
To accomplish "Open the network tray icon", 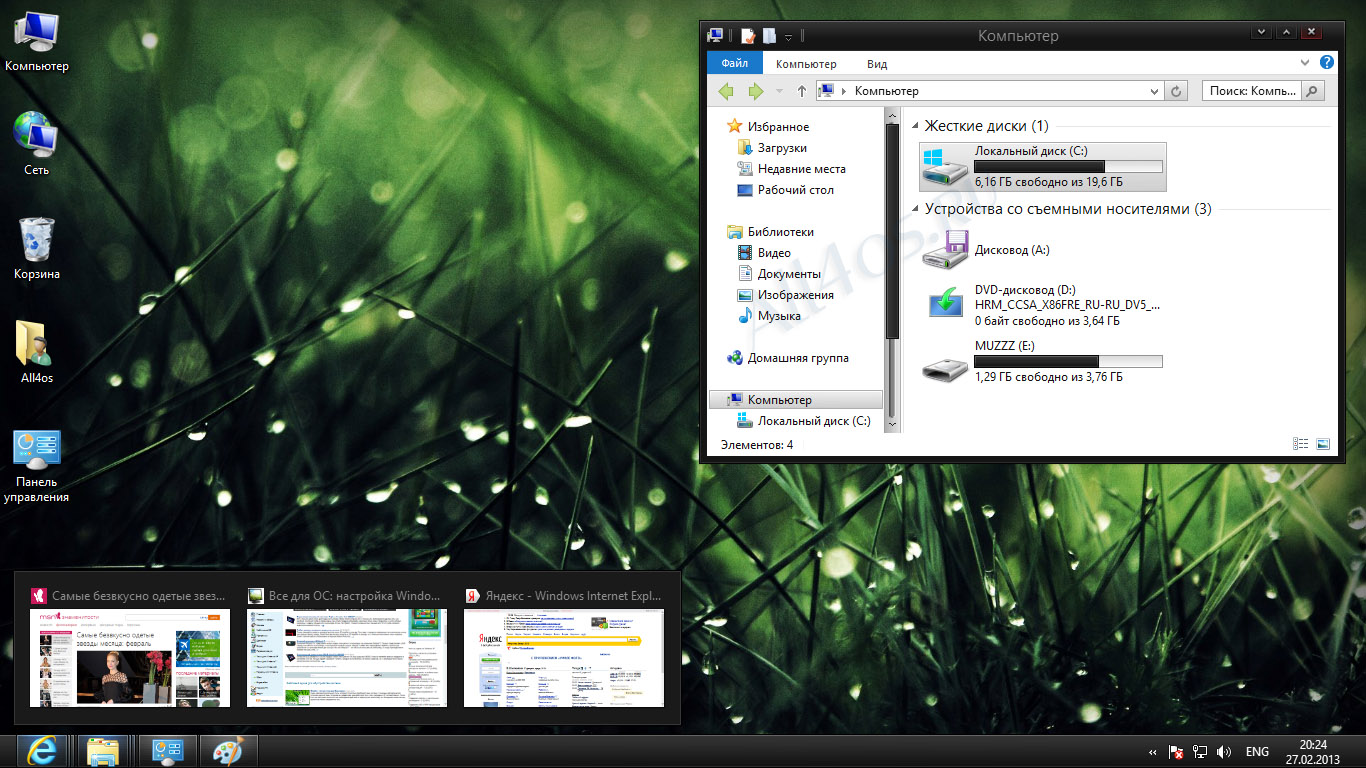I will [1200, 752].
